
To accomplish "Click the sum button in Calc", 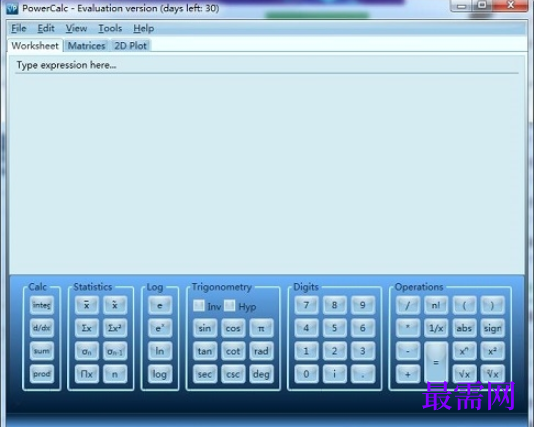I will (42, 351).
